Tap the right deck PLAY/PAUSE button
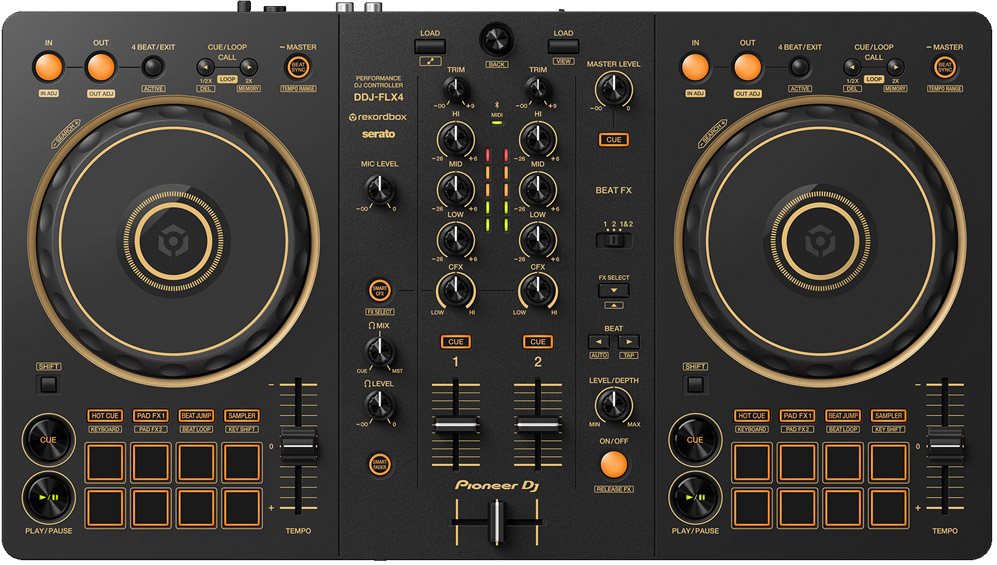This screenshot has width=997, height=565. (x=695, y=497)
